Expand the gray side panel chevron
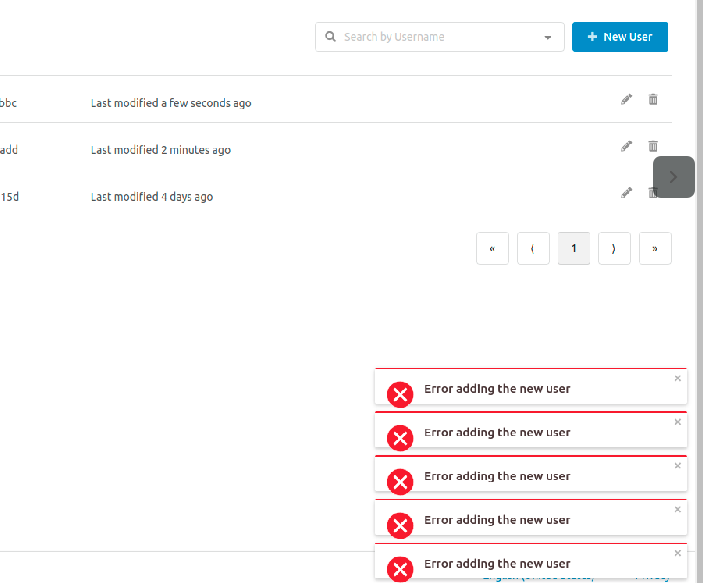 (673, 177)
